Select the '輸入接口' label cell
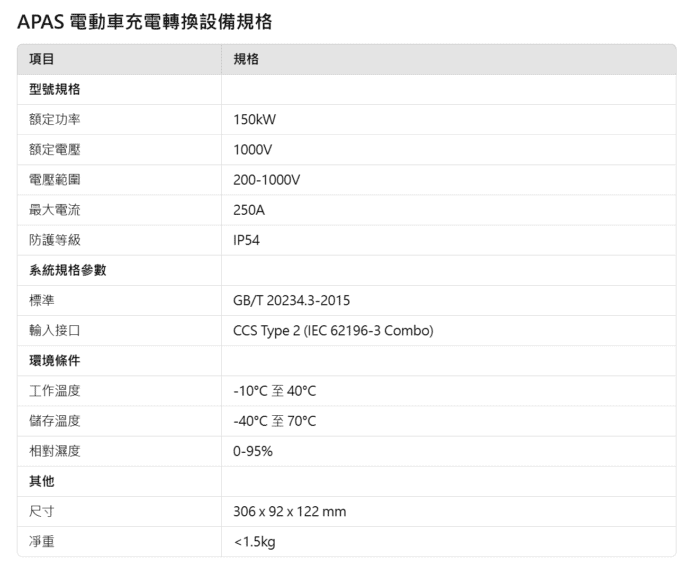Screen dimensions: 694x566 click(55, 331)
